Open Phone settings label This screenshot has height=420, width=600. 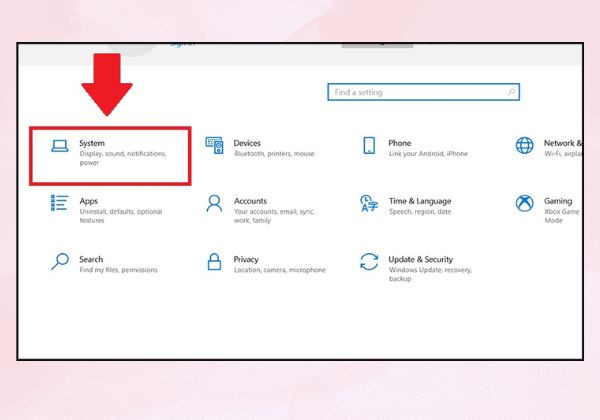[x=400, y=143]
